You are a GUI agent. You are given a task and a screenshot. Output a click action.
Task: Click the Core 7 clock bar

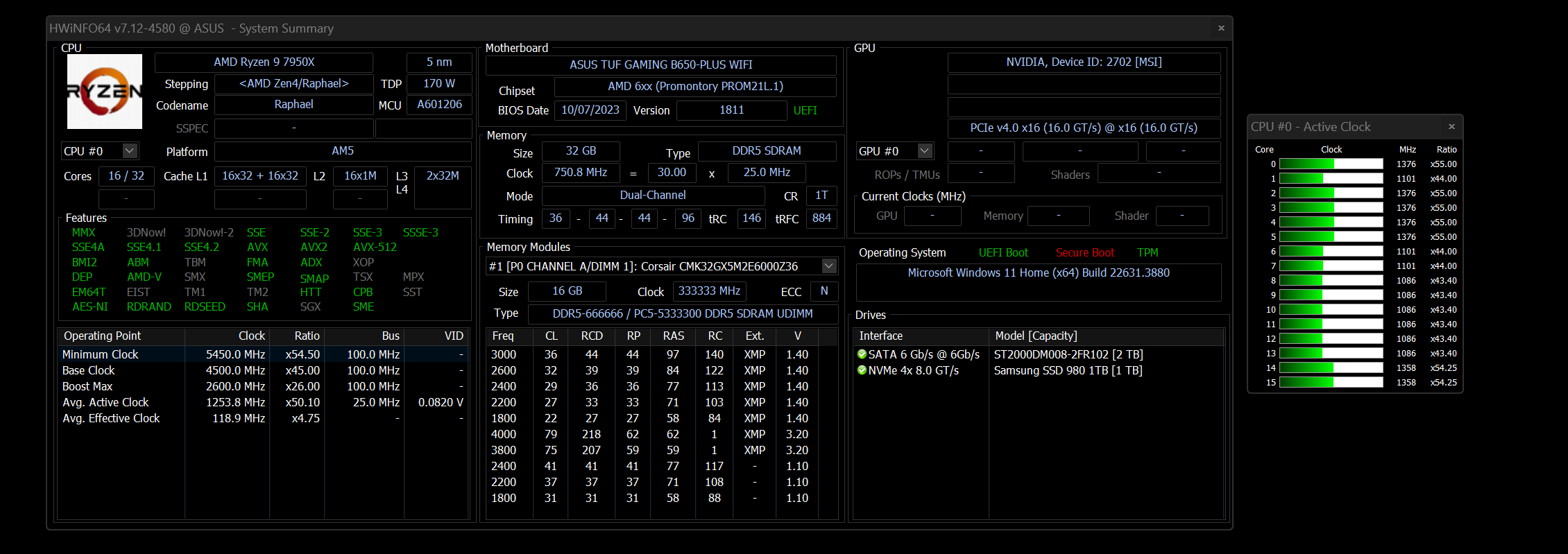pos(1331,266)
